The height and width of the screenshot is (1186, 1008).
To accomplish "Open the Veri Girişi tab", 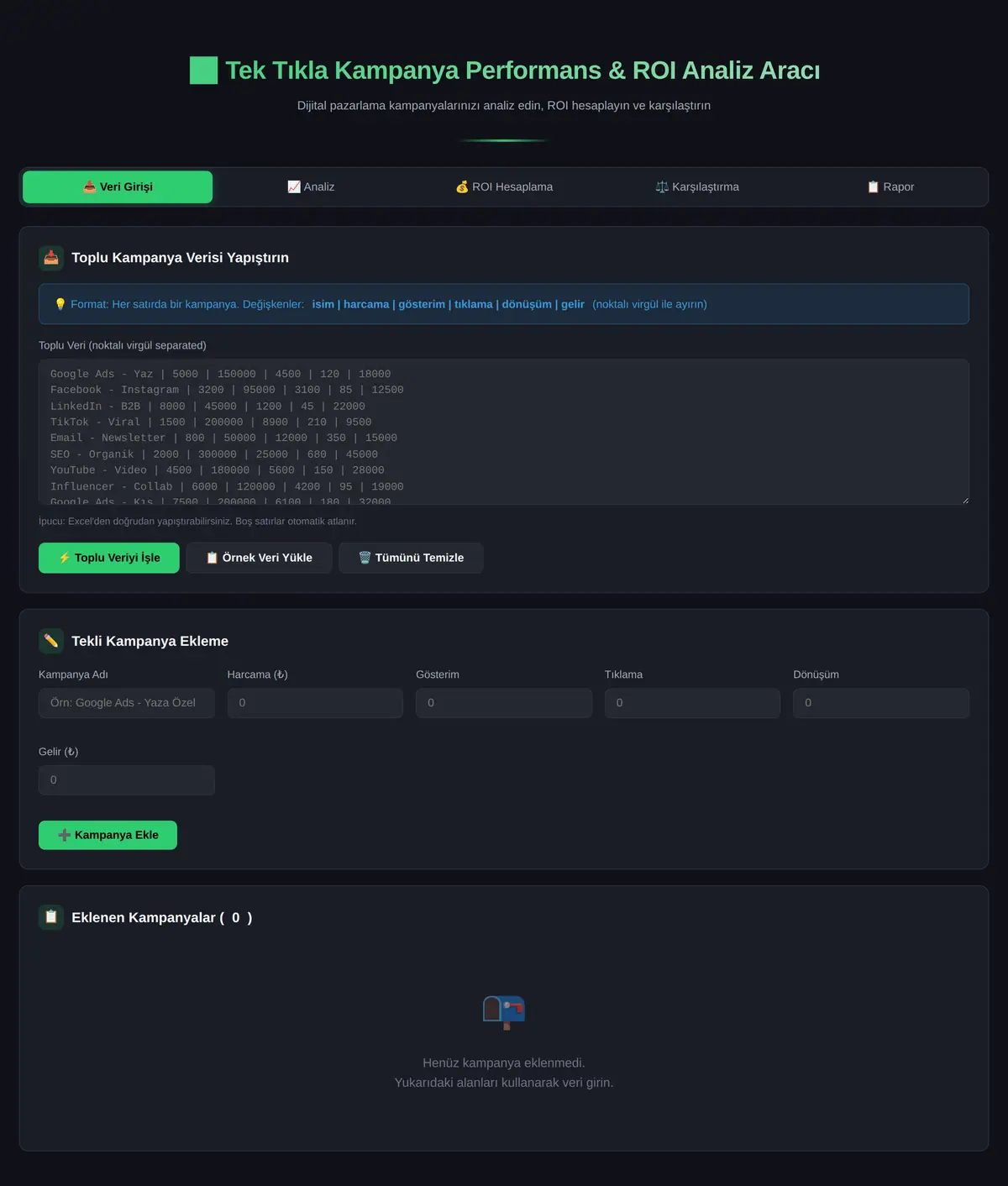I will click(118, 187).
